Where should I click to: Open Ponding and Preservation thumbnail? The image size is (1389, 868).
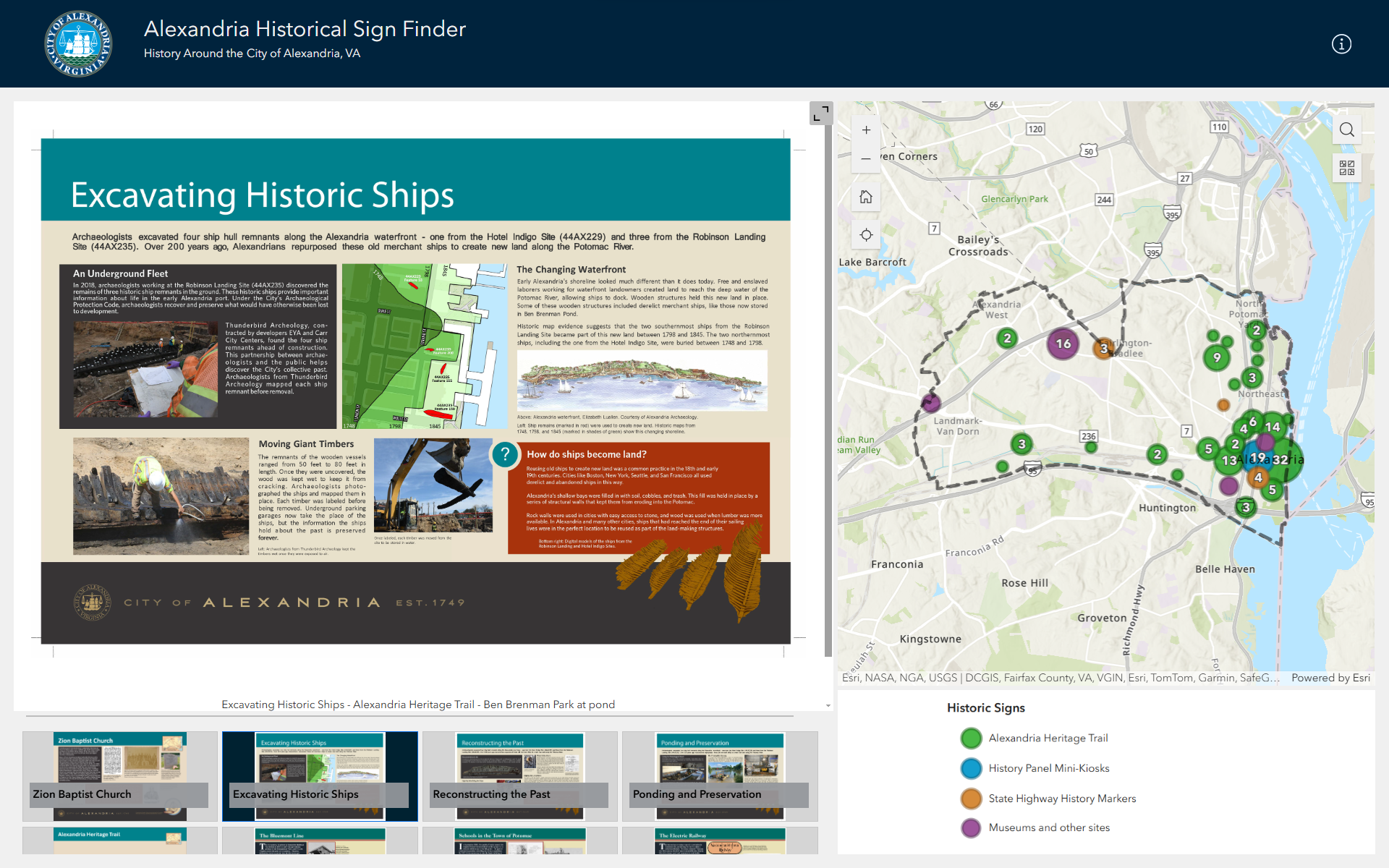[x=720, y=776]
